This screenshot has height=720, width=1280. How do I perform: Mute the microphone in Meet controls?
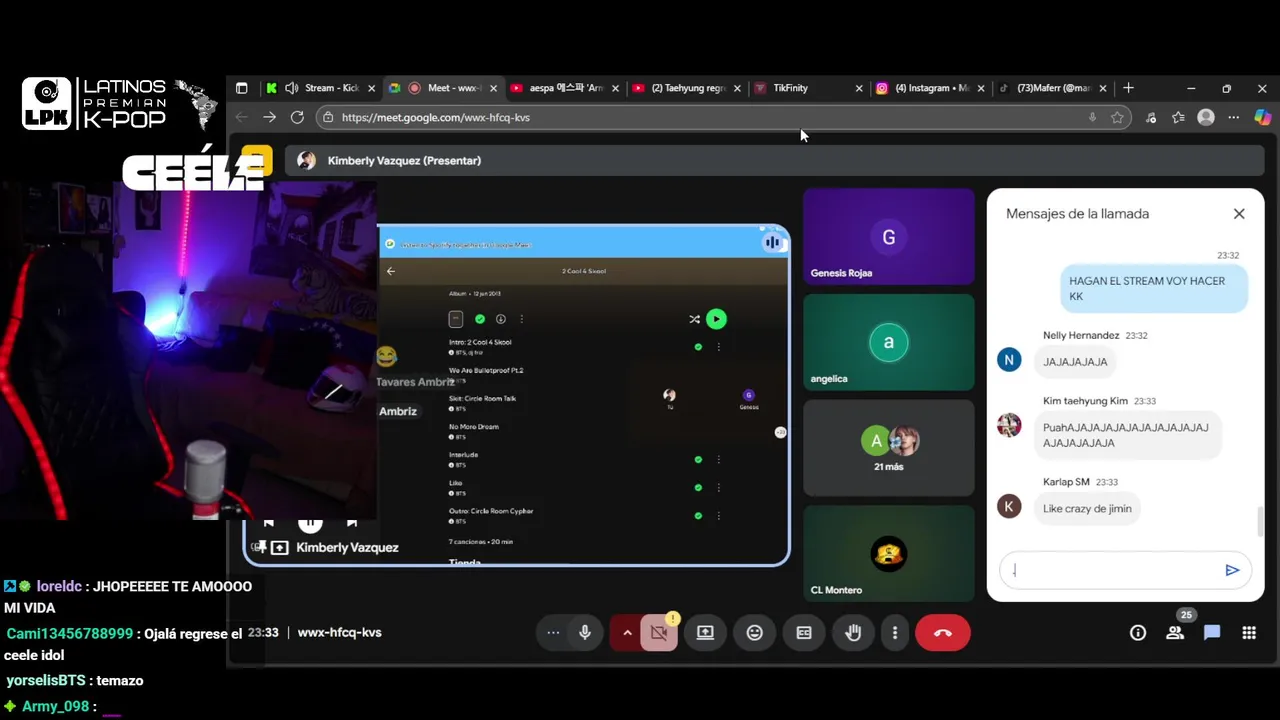pyautogui.click(x=585, y=633)
